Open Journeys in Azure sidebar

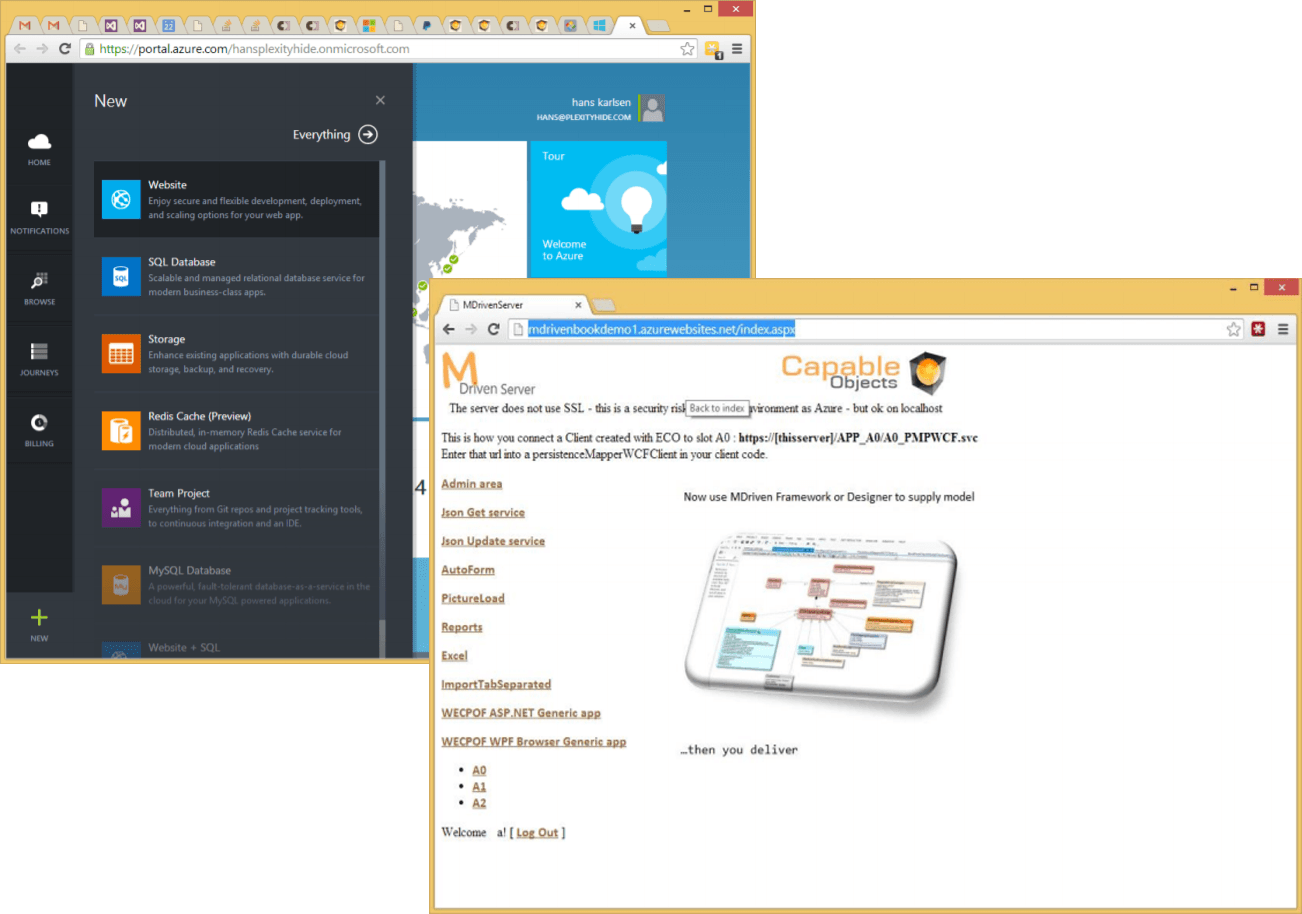[x=39, y=359]
